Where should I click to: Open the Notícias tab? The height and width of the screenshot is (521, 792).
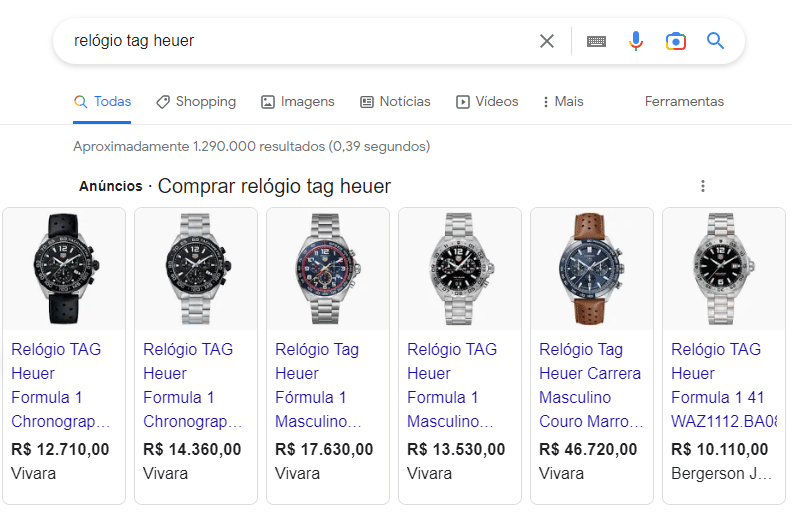(395, 102)
